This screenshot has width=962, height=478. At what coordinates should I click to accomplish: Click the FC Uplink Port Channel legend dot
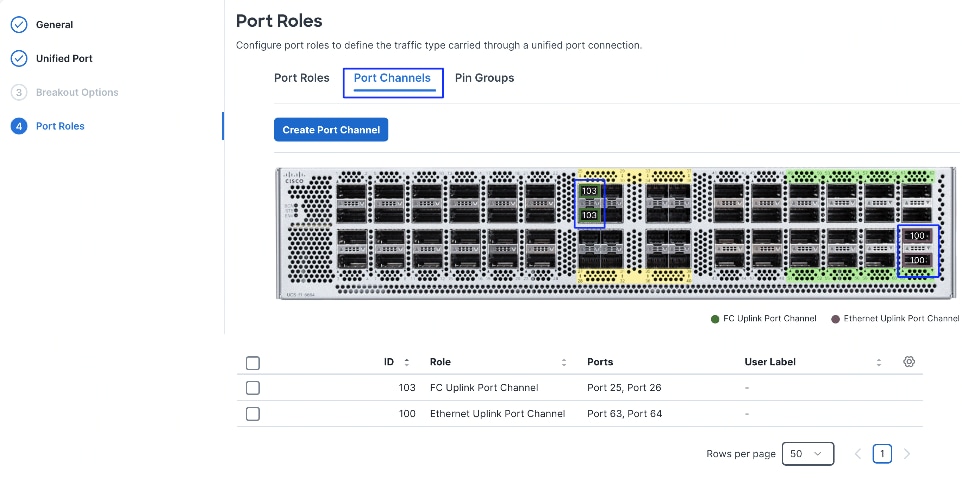point(714,319)
